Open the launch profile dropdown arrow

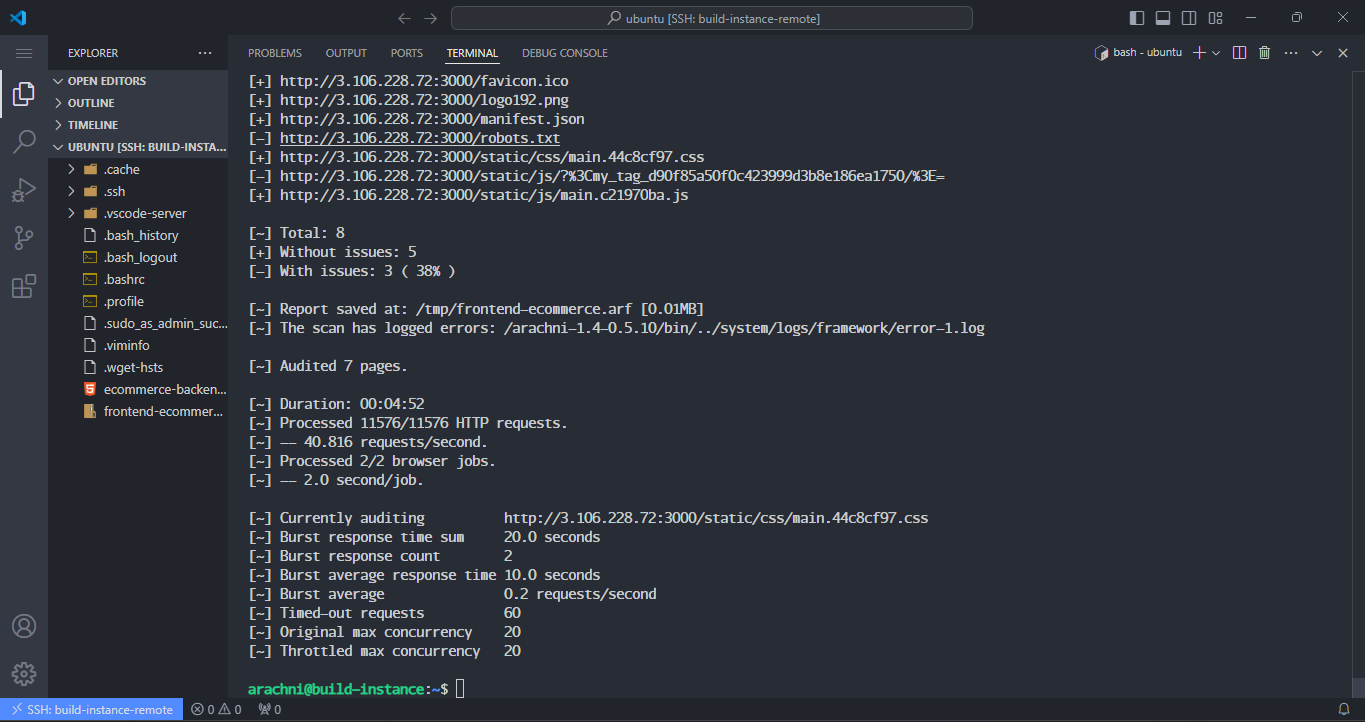click(x=1216, y=53)
